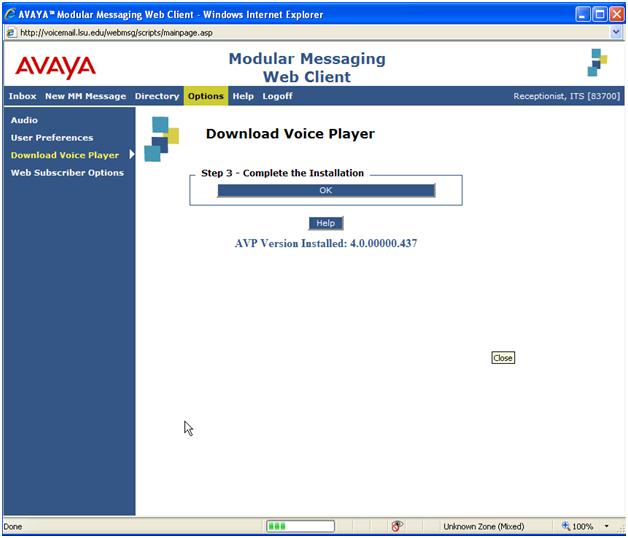Open Help in the navigation bar
The width and height of the screenshot is (628, 538).
point(243,96)
